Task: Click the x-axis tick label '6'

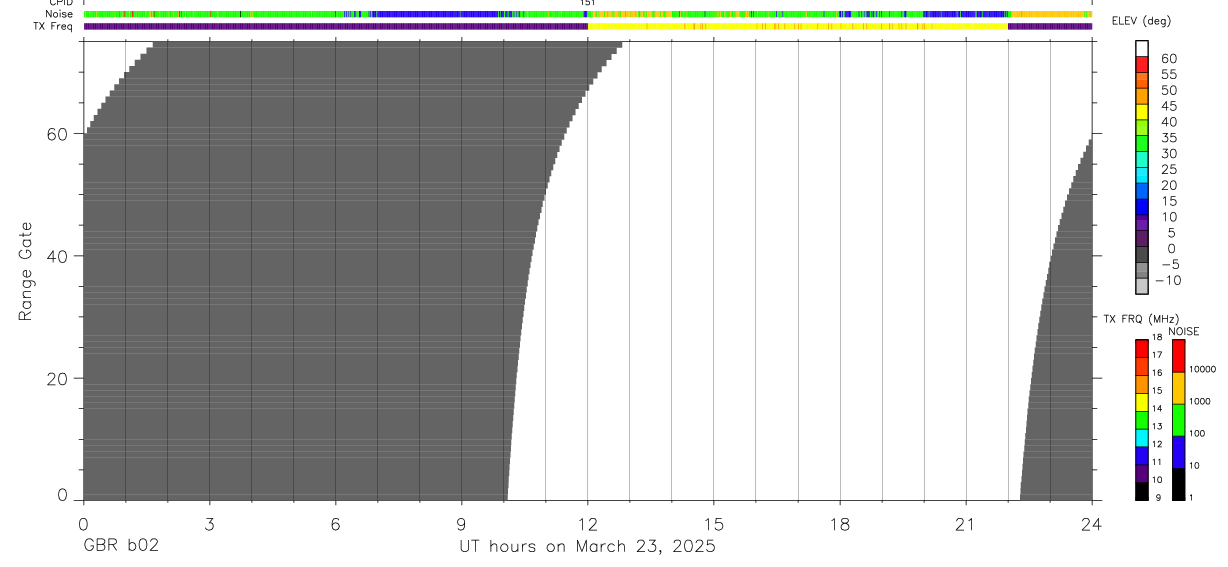Action: [x=335, y=524]
